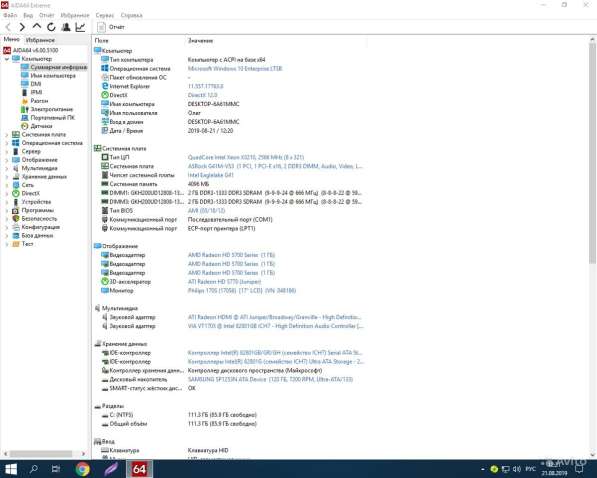This screenshot has height=478, width=597.
Task: Switch to the Меню sidebar tab
Action: click(11, 39)
